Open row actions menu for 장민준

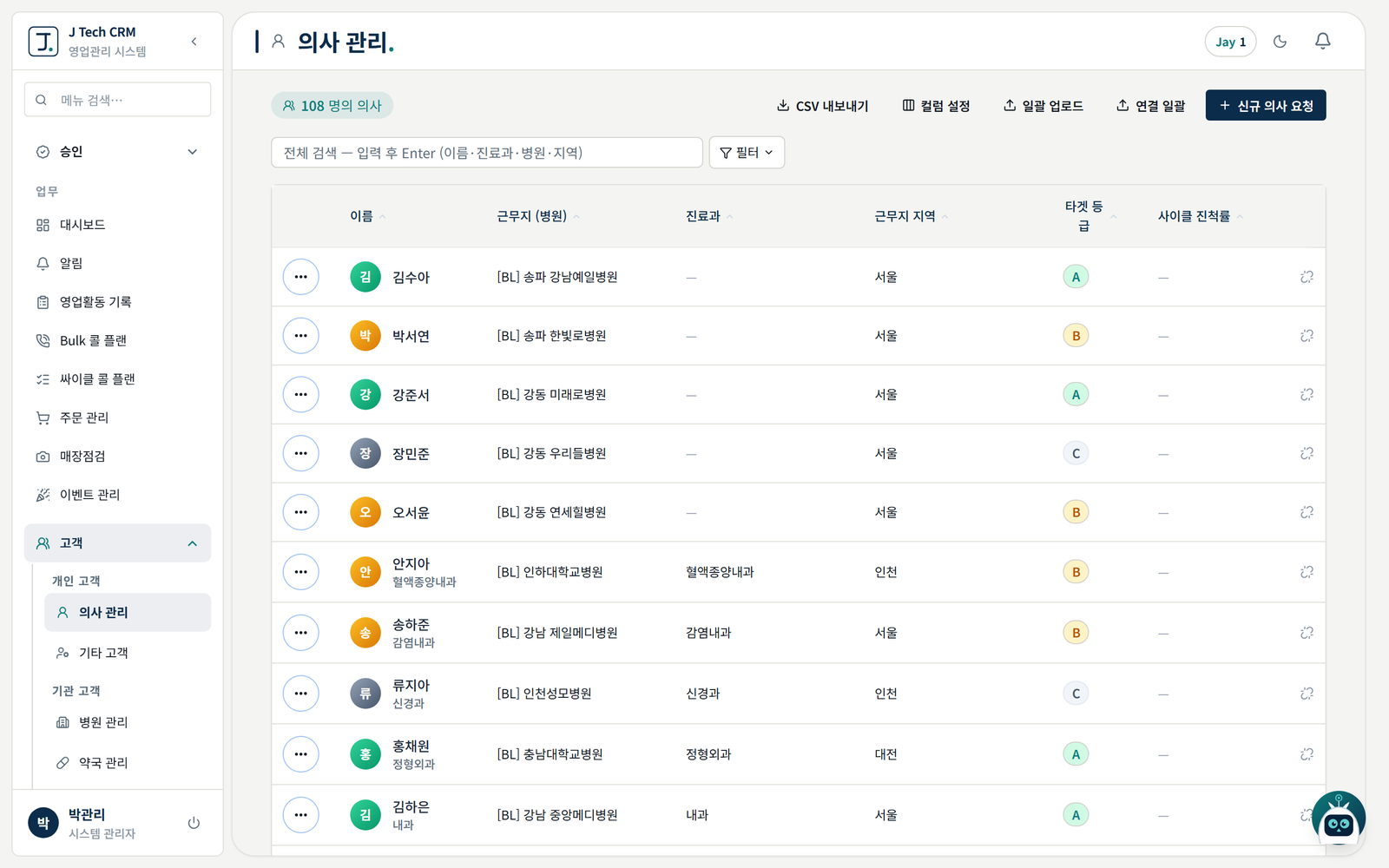(300, 454)
